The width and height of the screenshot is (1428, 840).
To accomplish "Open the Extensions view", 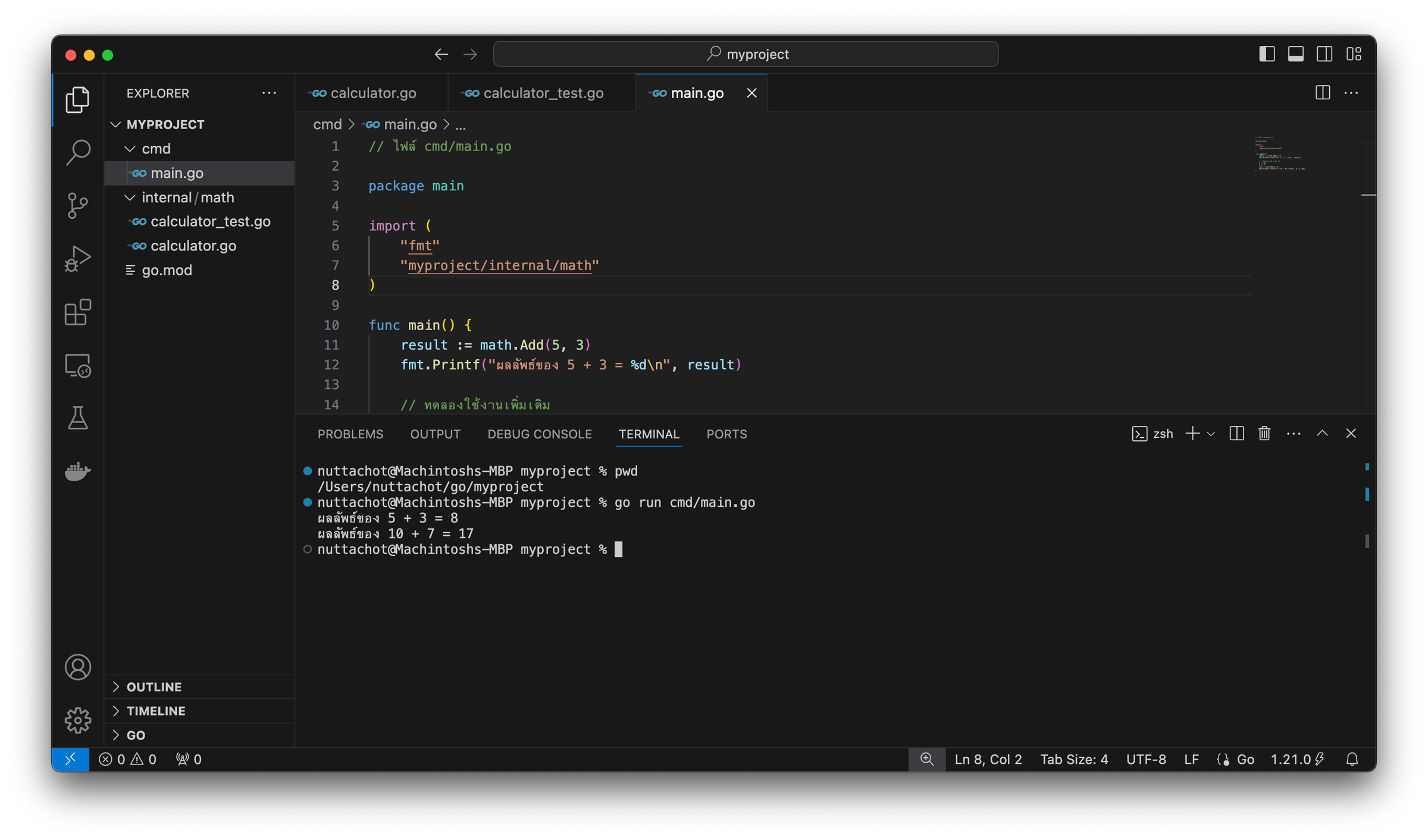I will (77, 312).
